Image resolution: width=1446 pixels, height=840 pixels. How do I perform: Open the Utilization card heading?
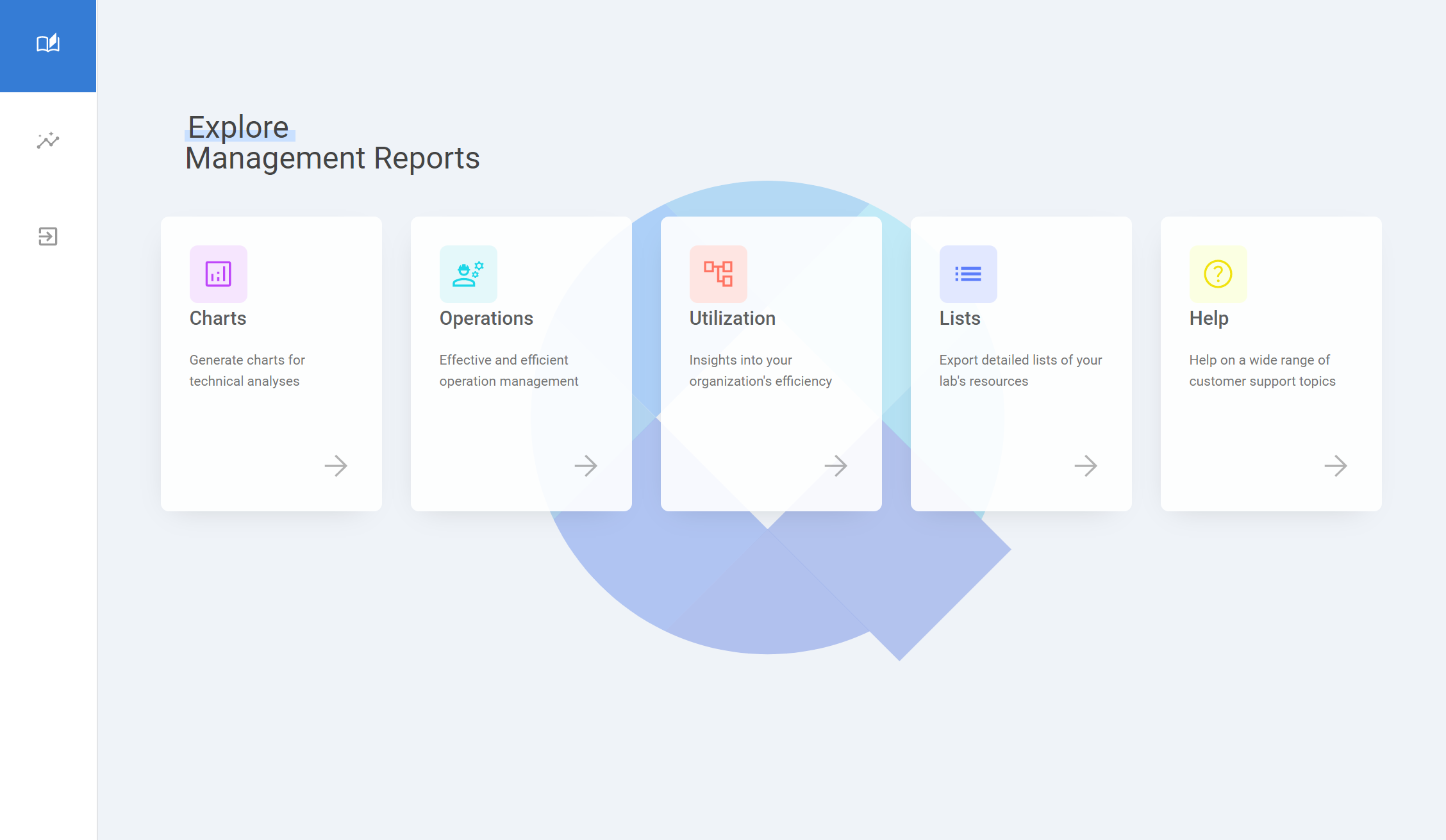(x=732, y=318)
